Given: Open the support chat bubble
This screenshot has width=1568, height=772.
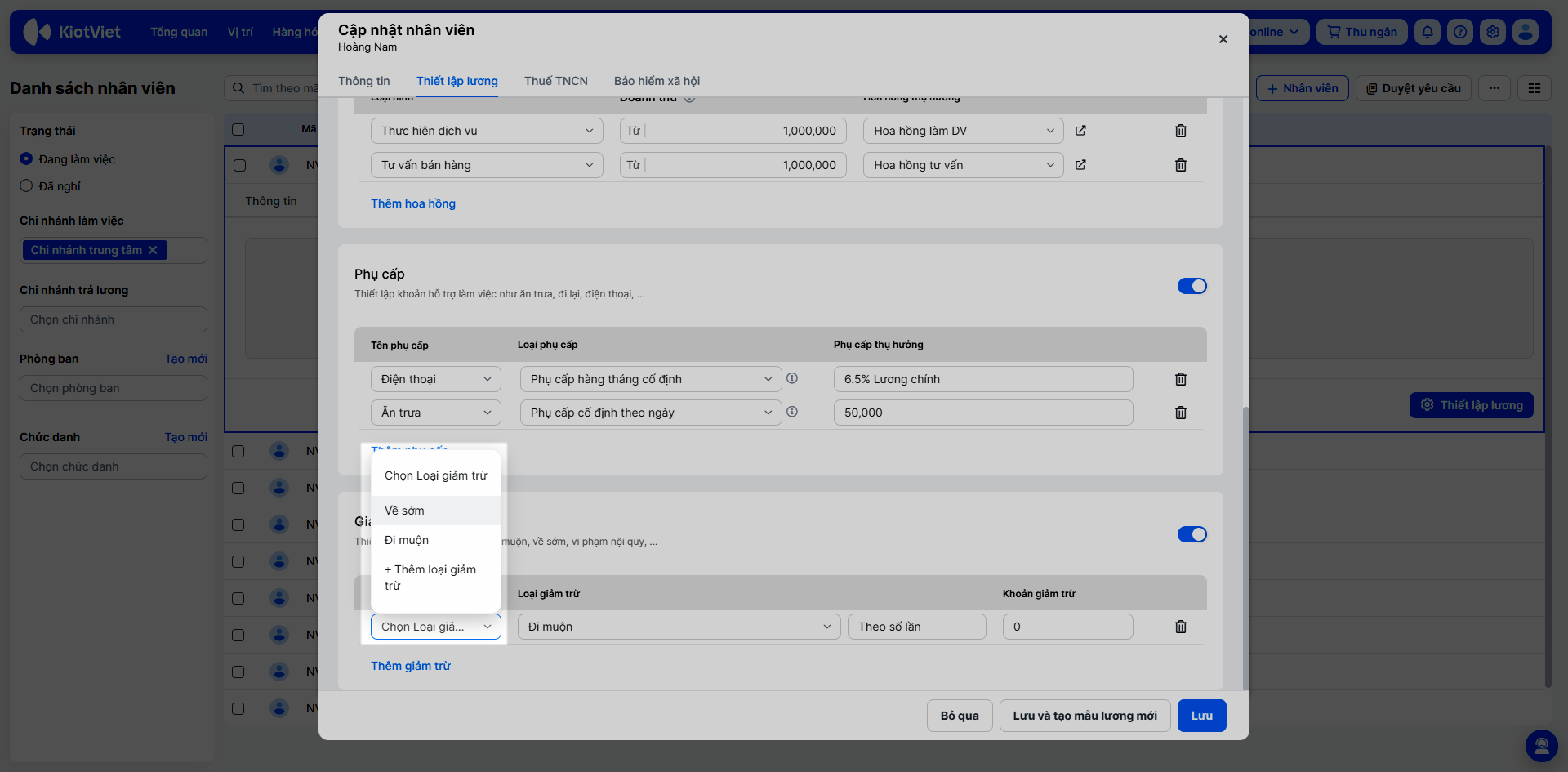Looking at the screenshot, I should pyautogui.click(x=1542, y=746).
